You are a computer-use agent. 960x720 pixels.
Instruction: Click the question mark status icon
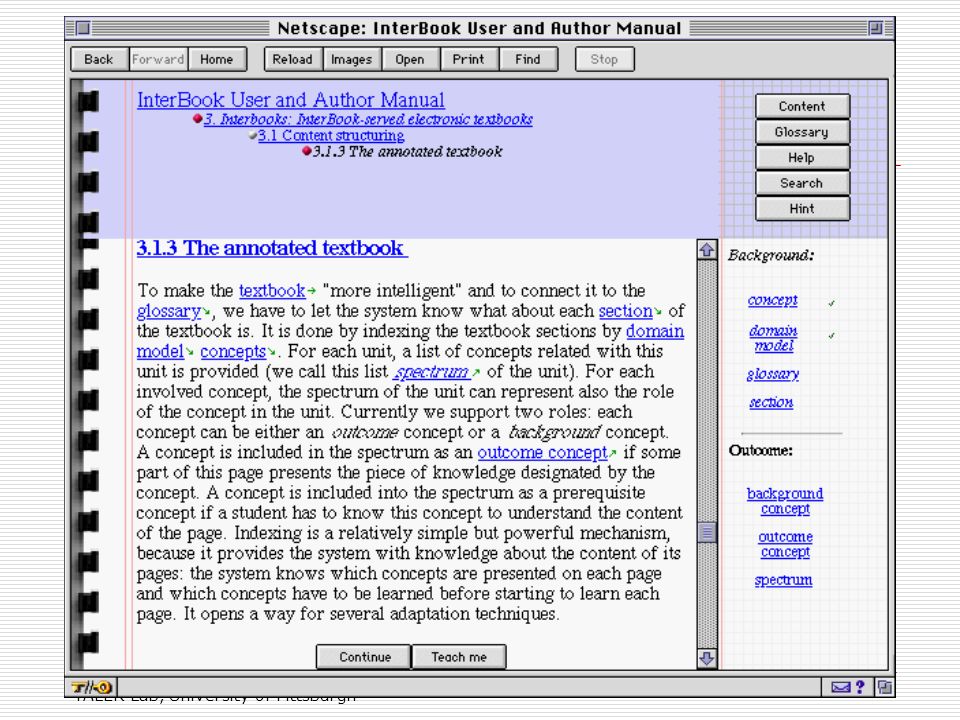point(860,687)
